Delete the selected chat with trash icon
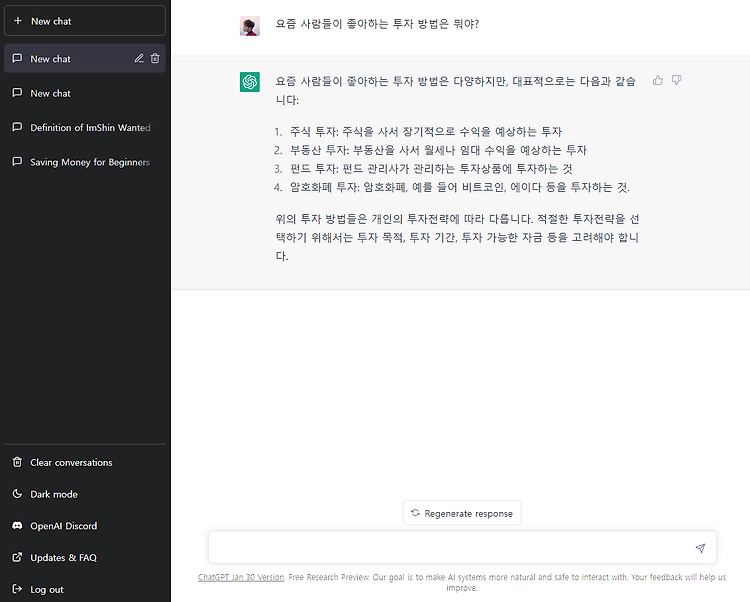This screenshot has height=602, width=750. (x=155, y=58)
